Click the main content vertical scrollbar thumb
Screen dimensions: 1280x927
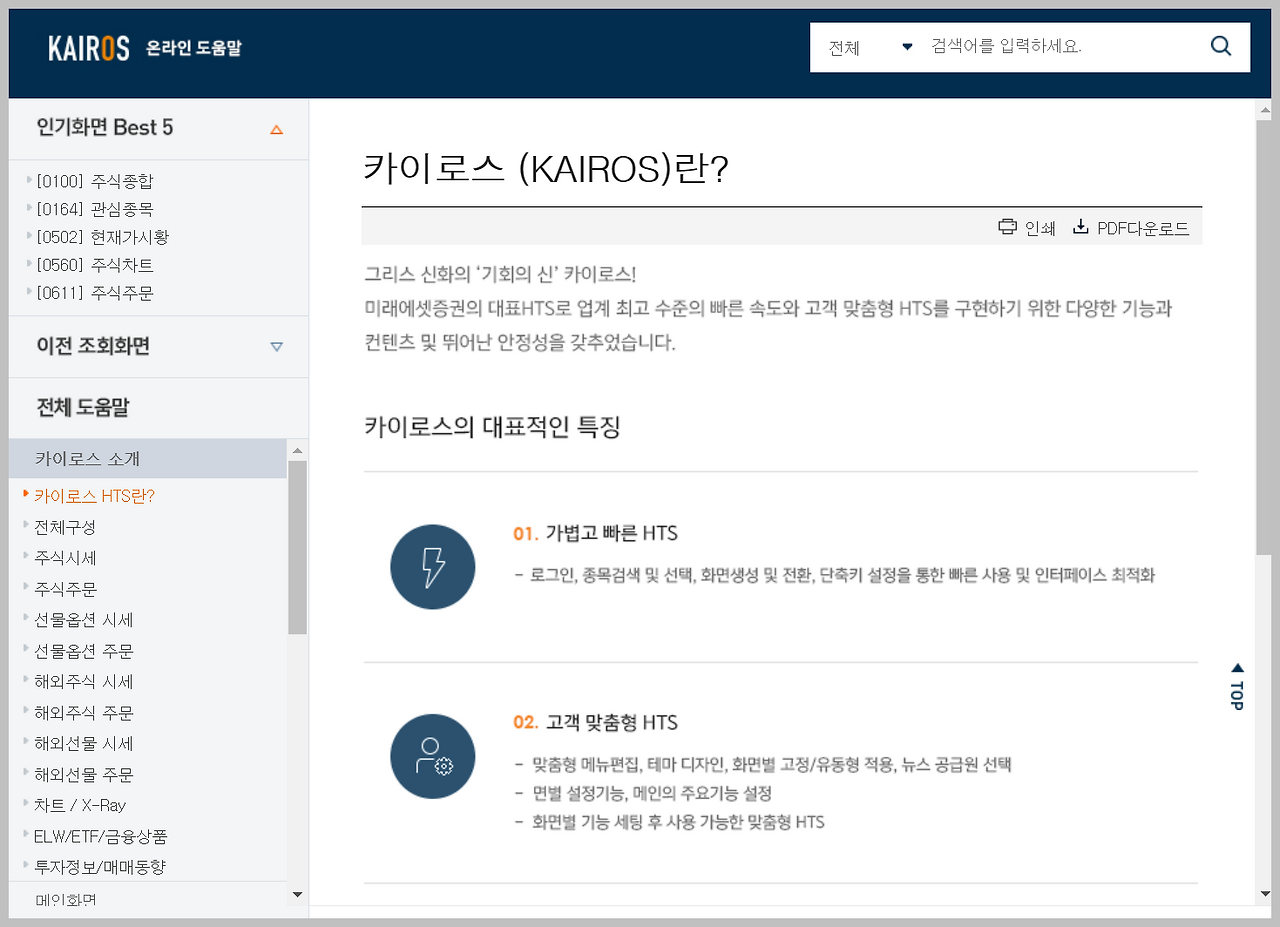1264,337
